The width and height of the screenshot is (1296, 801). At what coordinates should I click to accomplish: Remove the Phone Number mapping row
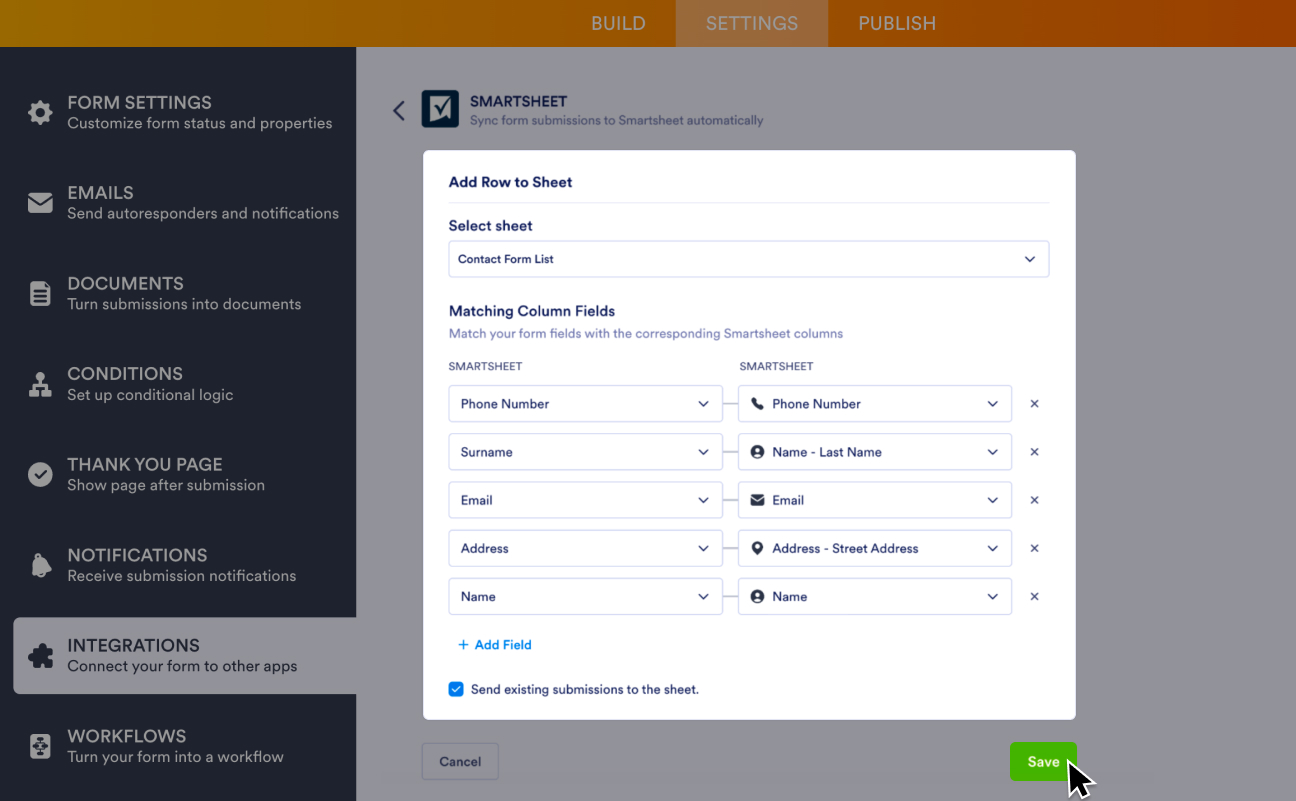pos(1034,403)
